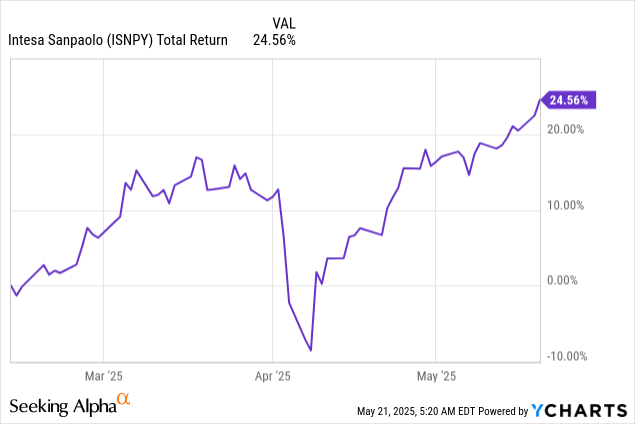The height and width of the screenshot is (424, 635).
Task: Click the YCharts logo
Action: pos(580,409)
